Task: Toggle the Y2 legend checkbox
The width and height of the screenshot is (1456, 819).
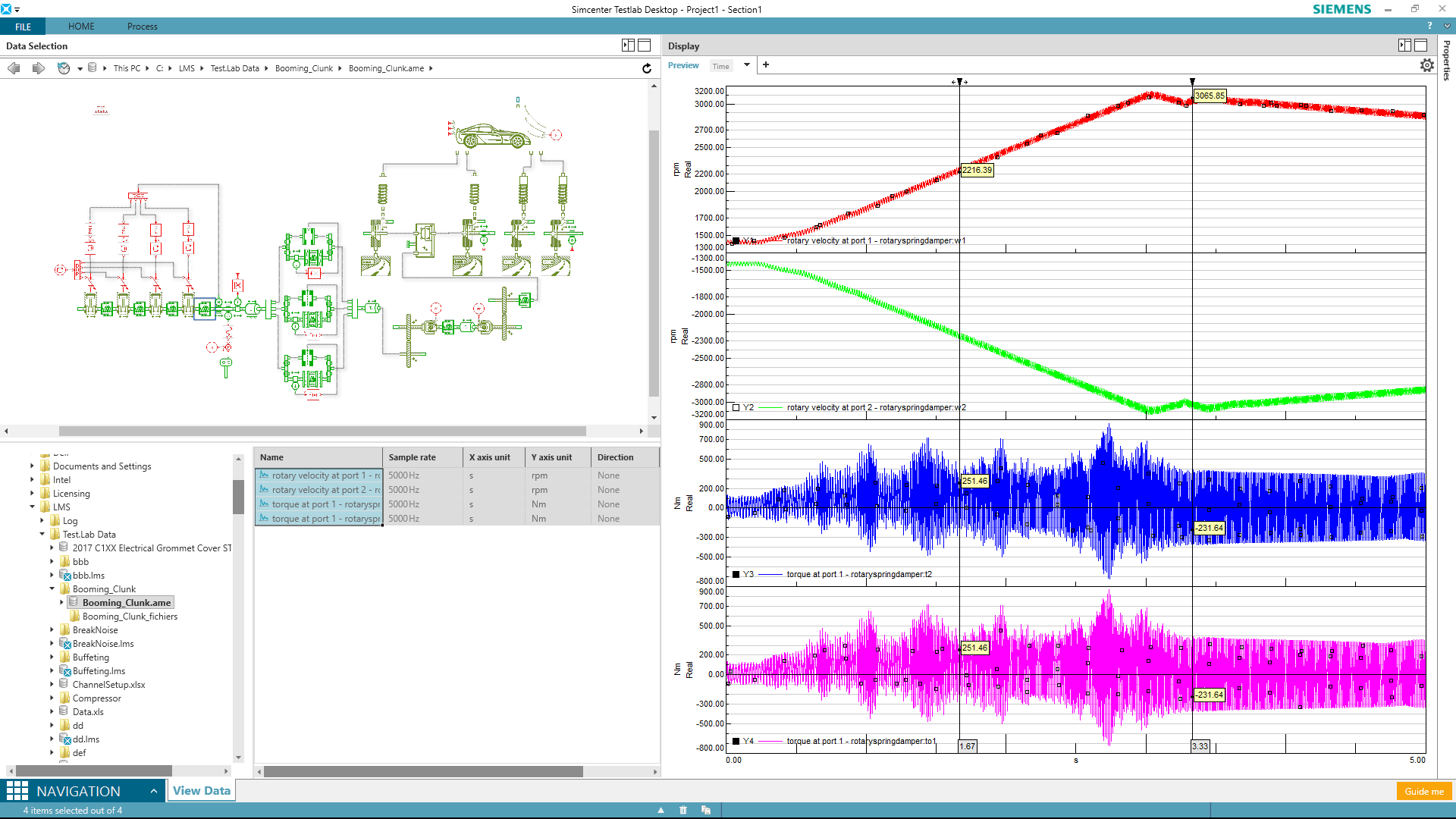Action: click(736, 408)
